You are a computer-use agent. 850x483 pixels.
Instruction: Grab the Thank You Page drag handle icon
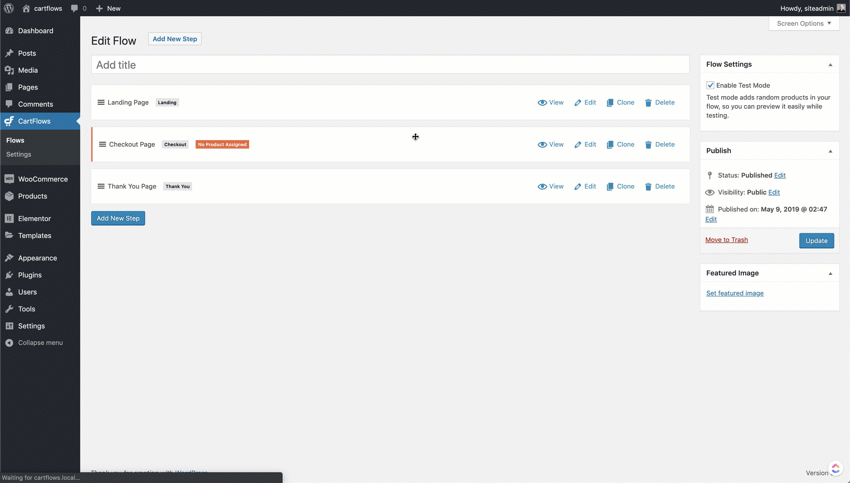101,186
